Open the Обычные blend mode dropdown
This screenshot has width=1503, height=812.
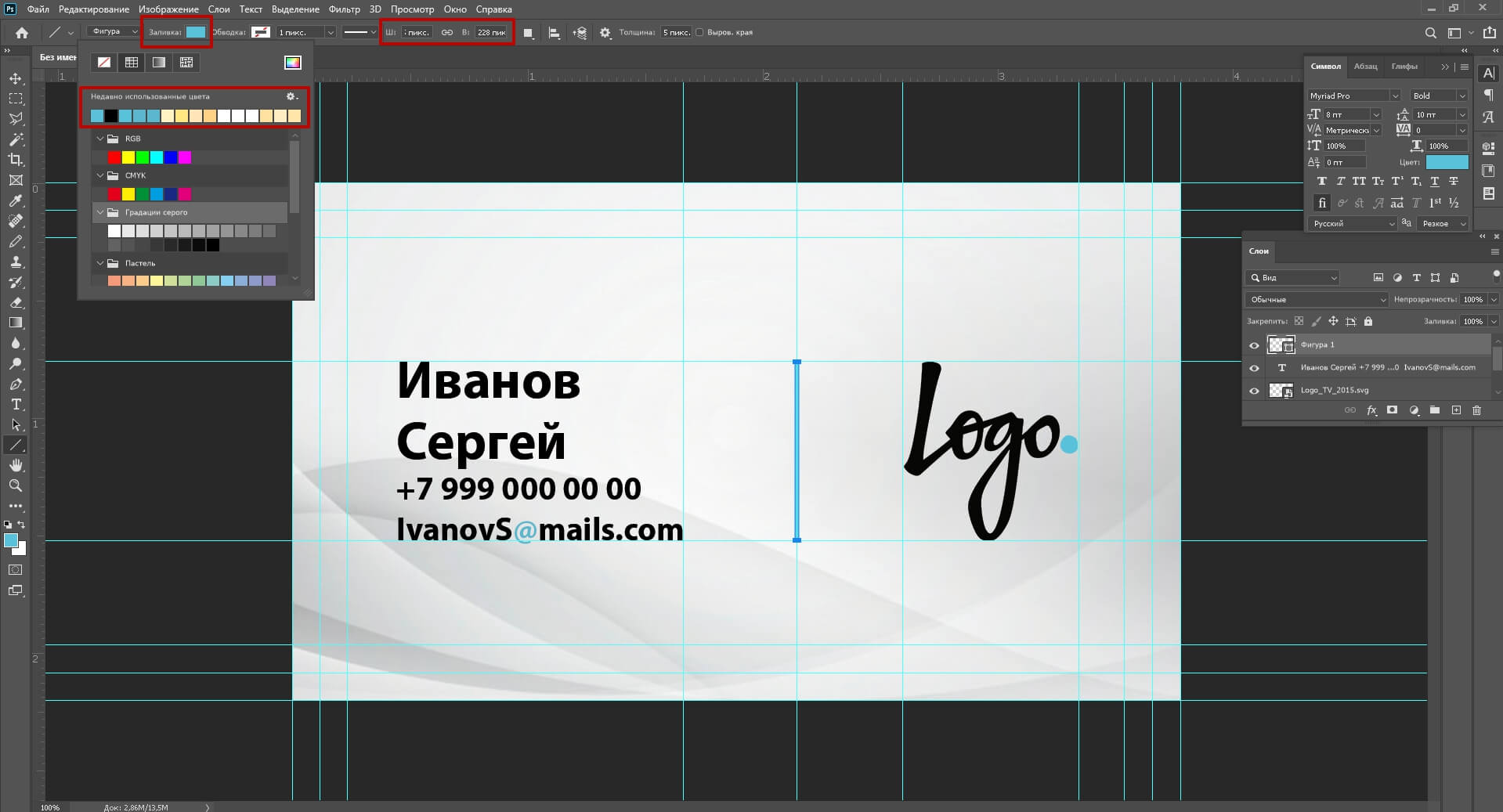(1317, 300)
